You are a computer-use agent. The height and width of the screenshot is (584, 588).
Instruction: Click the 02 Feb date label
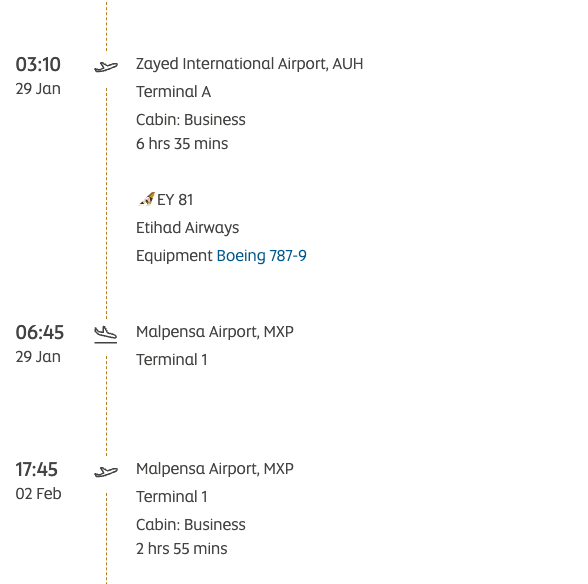click(x=38, y=494)
